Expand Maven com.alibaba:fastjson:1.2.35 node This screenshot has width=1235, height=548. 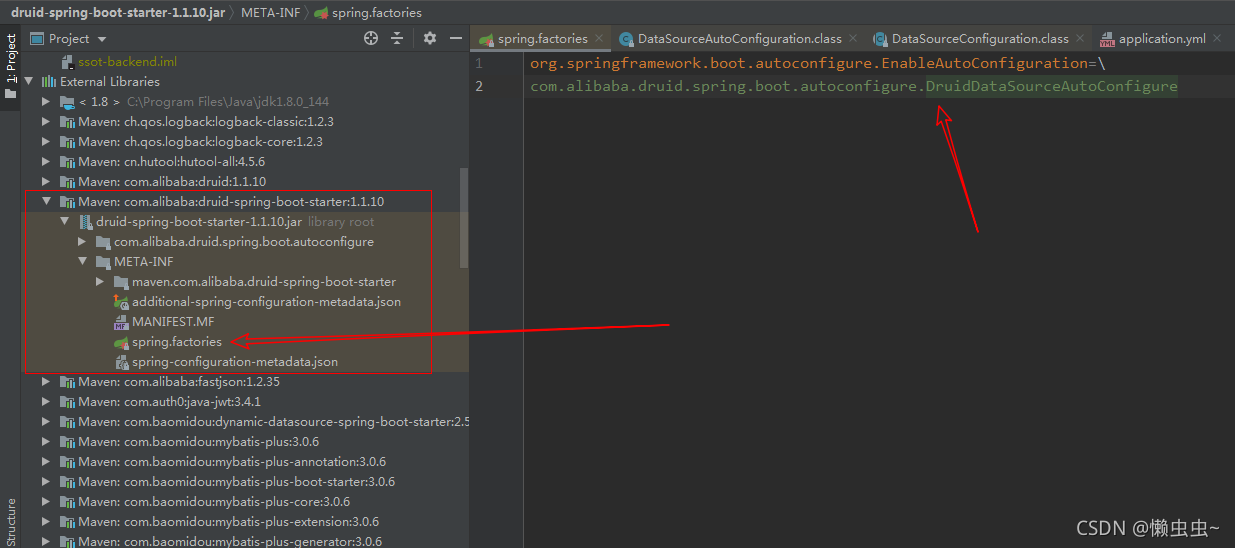47,382
